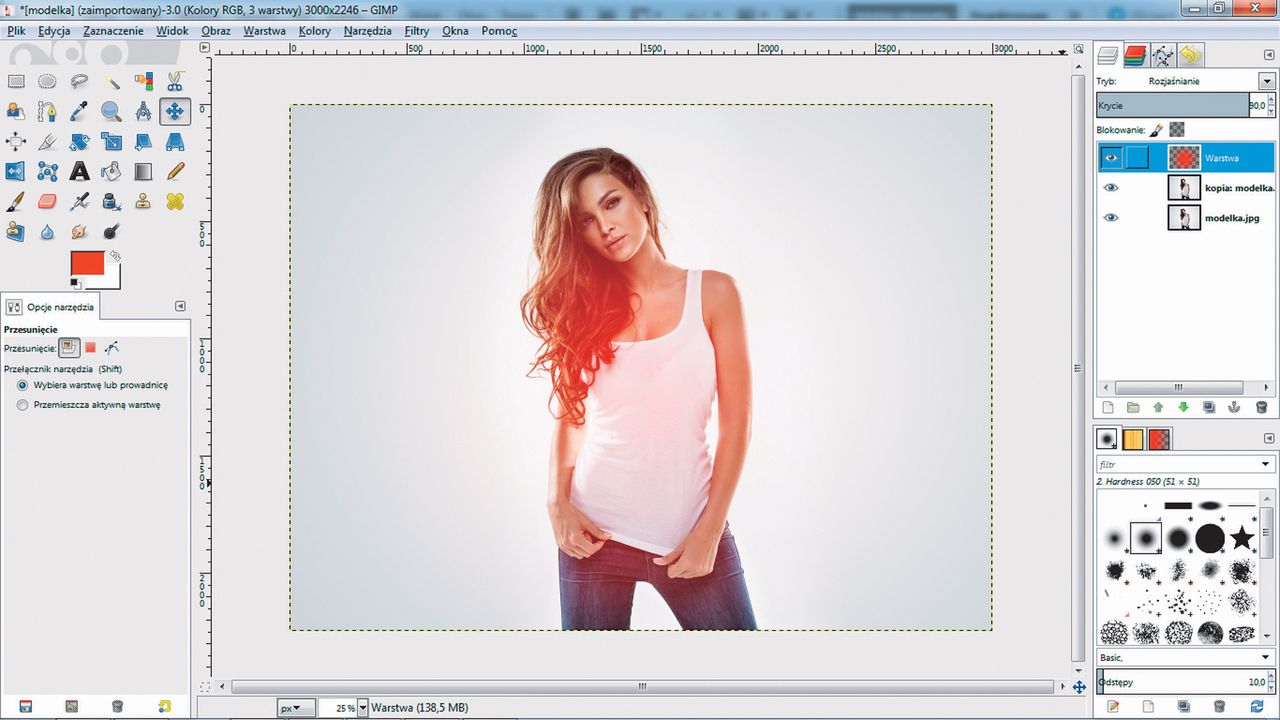Toggle lock pixels brush icon
1280x720 pixels.
click(x=1157, y=130)
